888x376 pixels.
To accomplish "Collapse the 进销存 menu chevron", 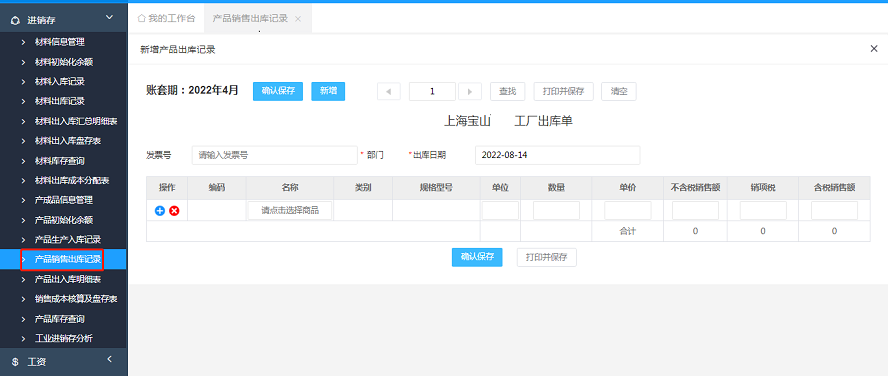I will 110,18.
